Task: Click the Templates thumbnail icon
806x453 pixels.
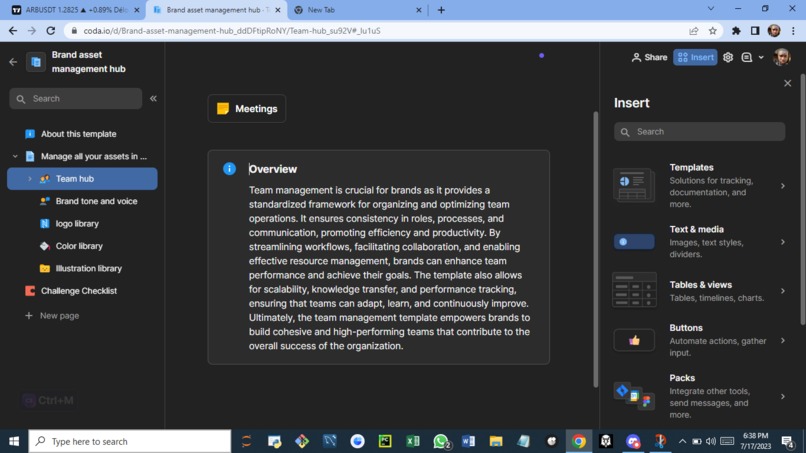Action: tap(634, 185)
